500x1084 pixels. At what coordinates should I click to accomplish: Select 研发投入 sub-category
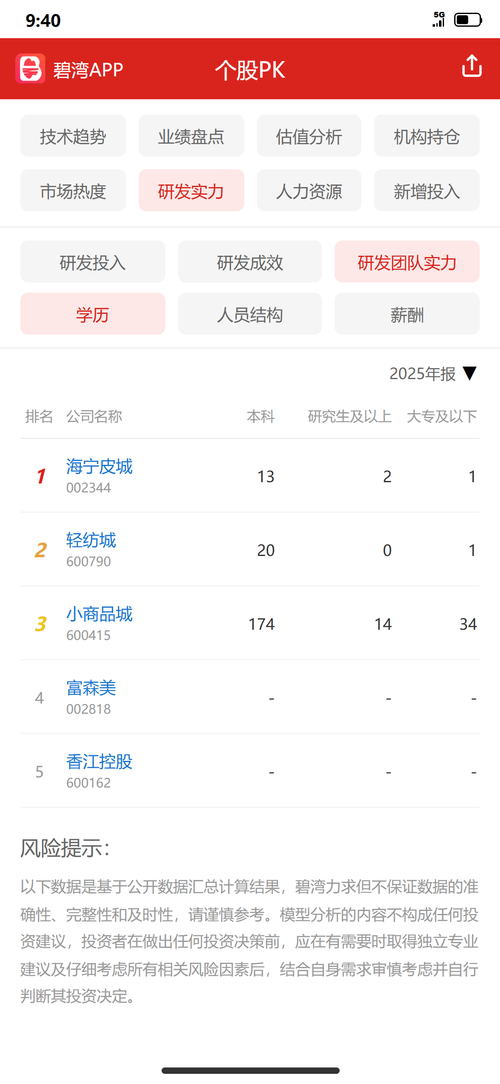pyautogui.click(x=93, y=261)
